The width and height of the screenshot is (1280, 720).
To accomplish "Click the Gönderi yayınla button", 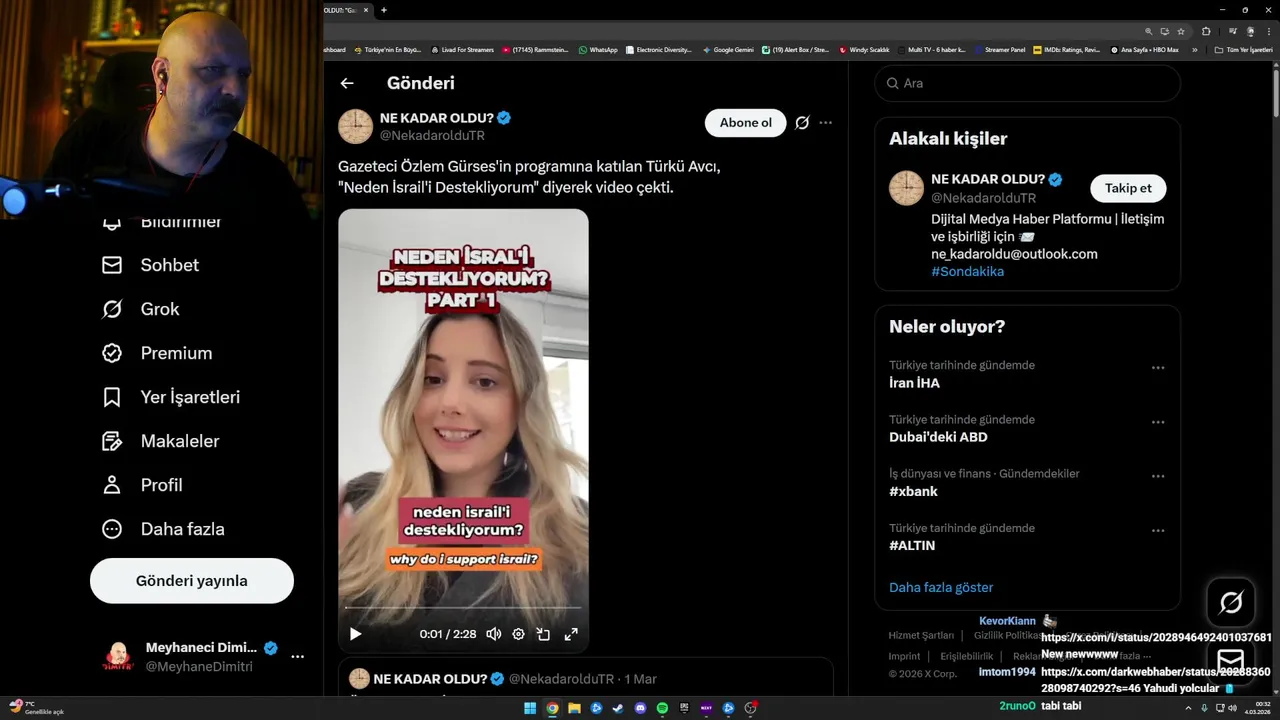I will (x=192, y=581).
